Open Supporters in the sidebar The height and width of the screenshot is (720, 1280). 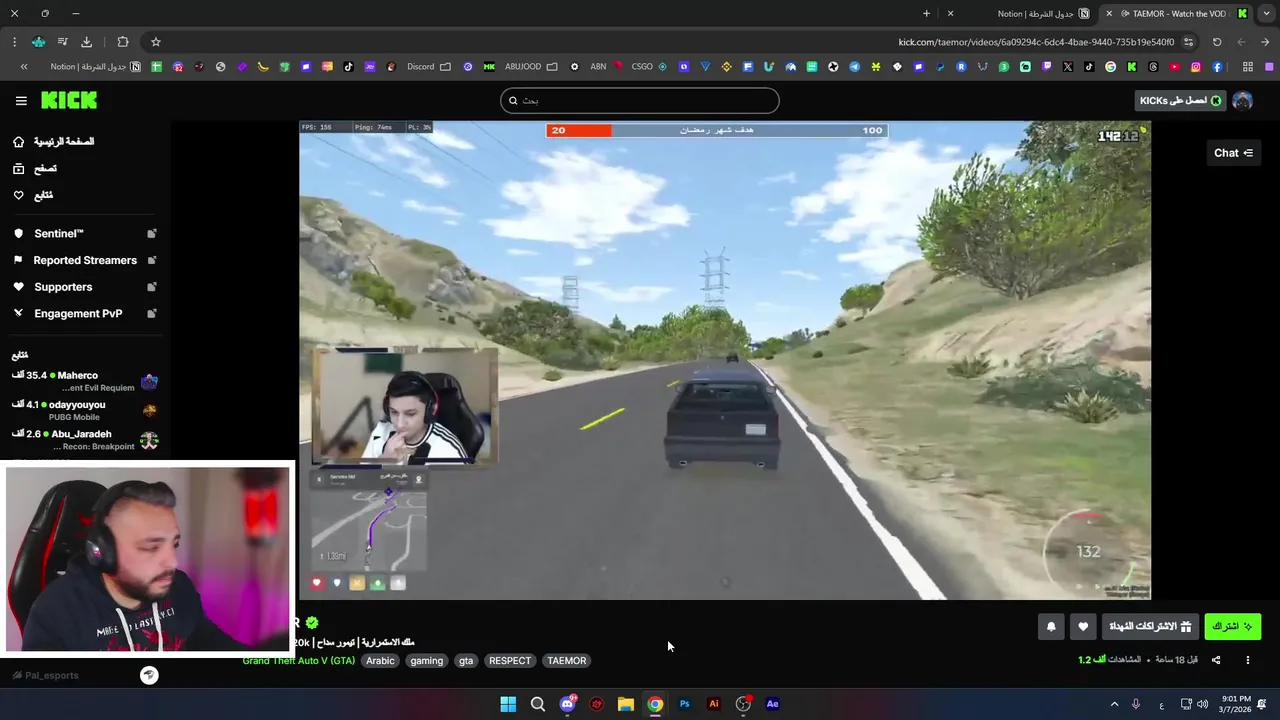tap(63, 287)
